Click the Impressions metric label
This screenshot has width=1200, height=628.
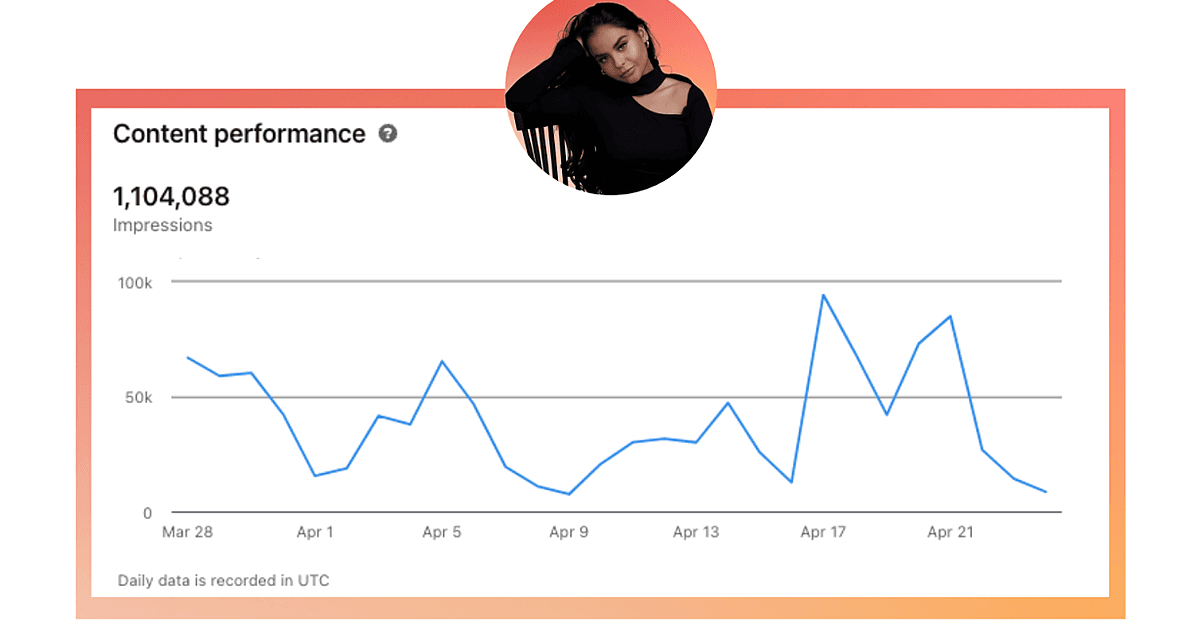point(162,225)
